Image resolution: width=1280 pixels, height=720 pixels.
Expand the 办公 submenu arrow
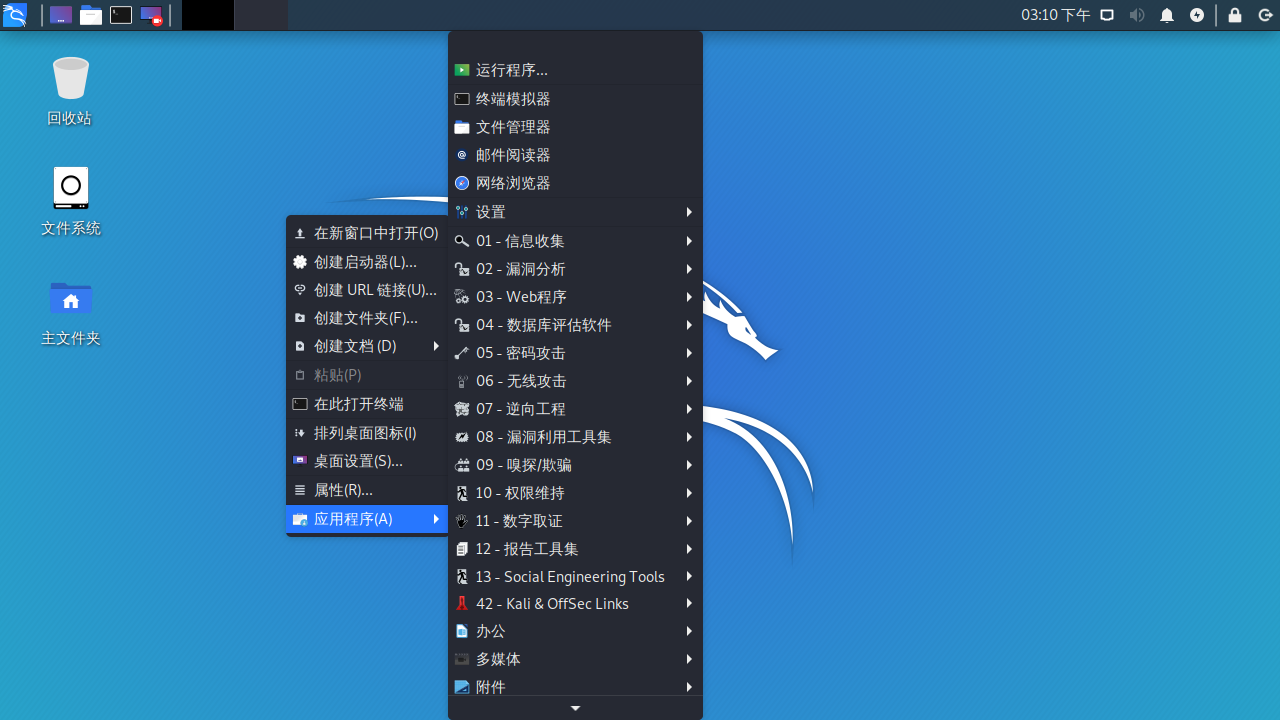689,631
